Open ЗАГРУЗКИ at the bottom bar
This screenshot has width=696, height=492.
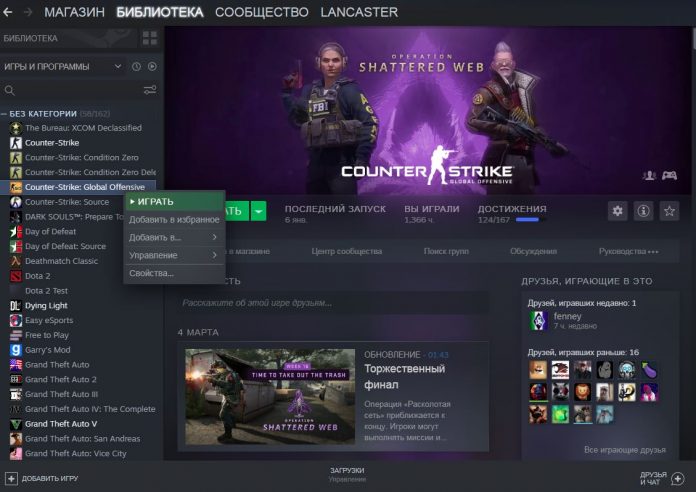point(347,470)
